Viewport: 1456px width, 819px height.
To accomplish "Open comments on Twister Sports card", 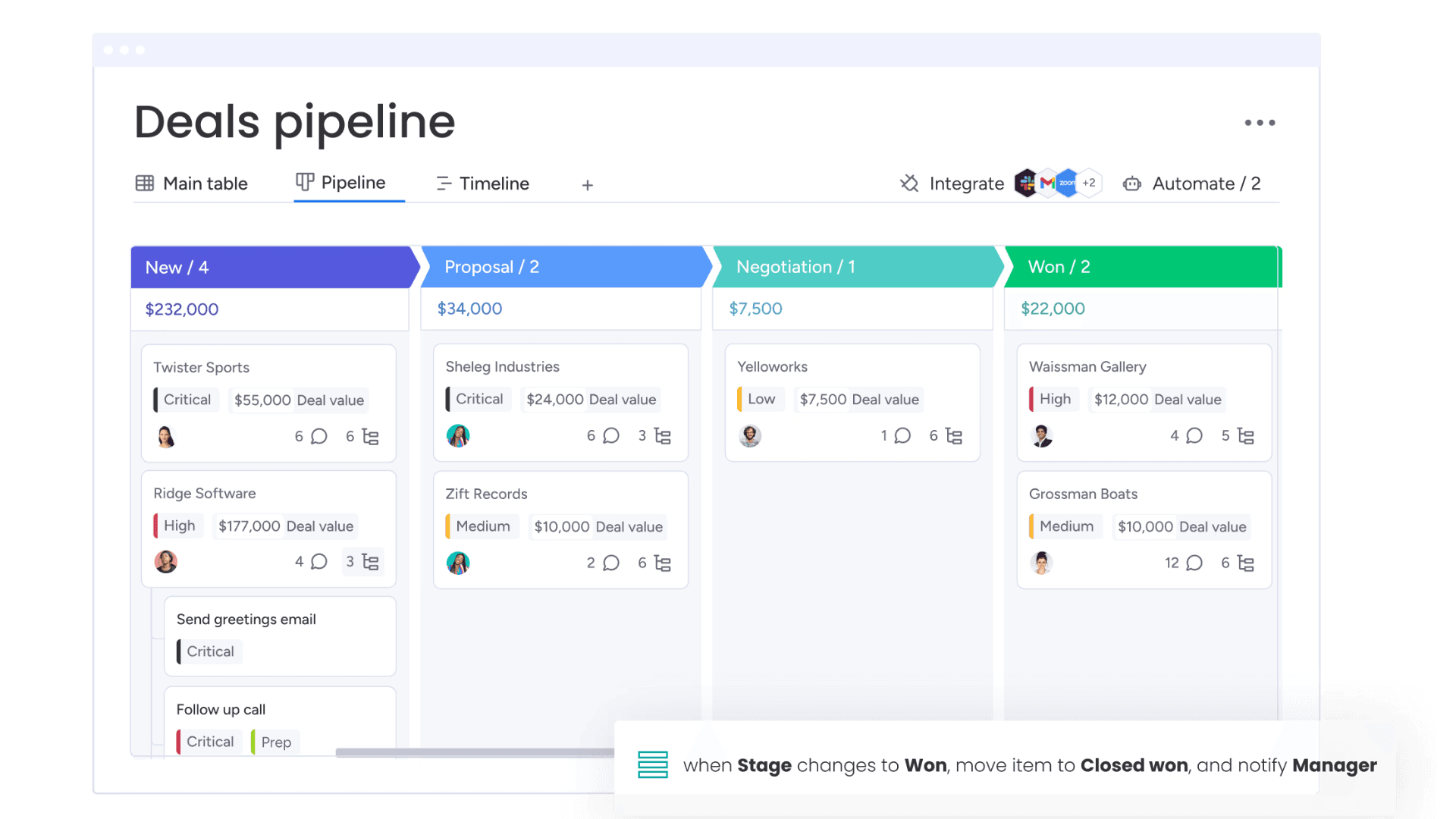I will click(x=318, y=437).
